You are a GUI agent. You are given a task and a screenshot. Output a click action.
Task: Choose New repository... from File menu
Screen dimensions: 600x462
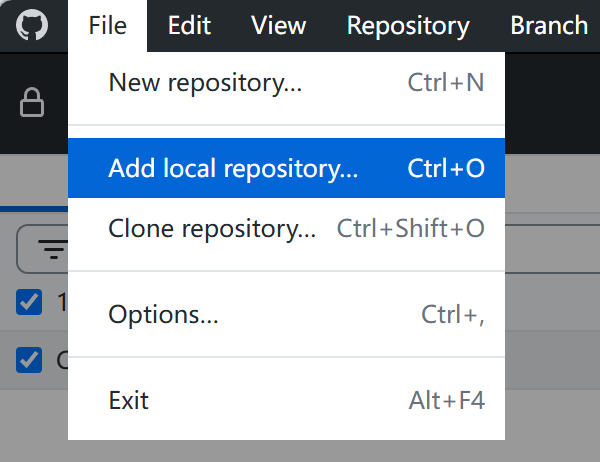[287, 82]
